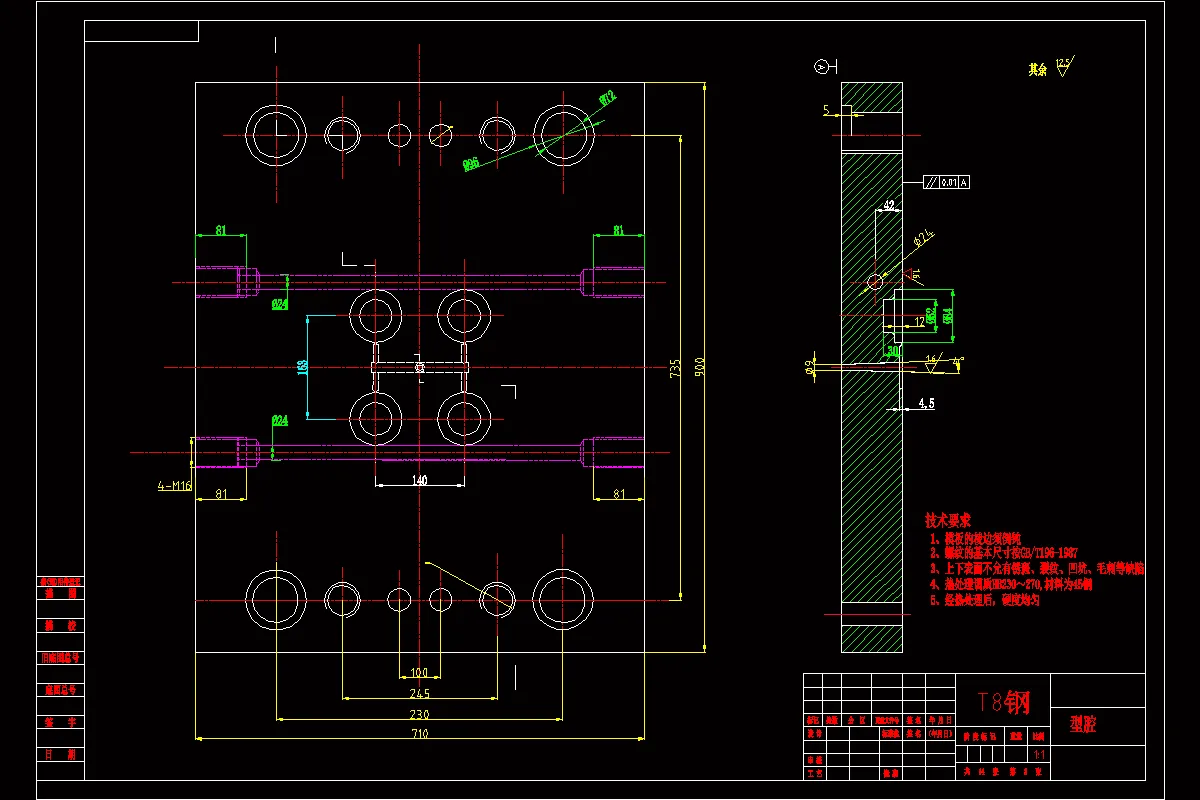Select the 4-M16 thread callout

(174, 486)
